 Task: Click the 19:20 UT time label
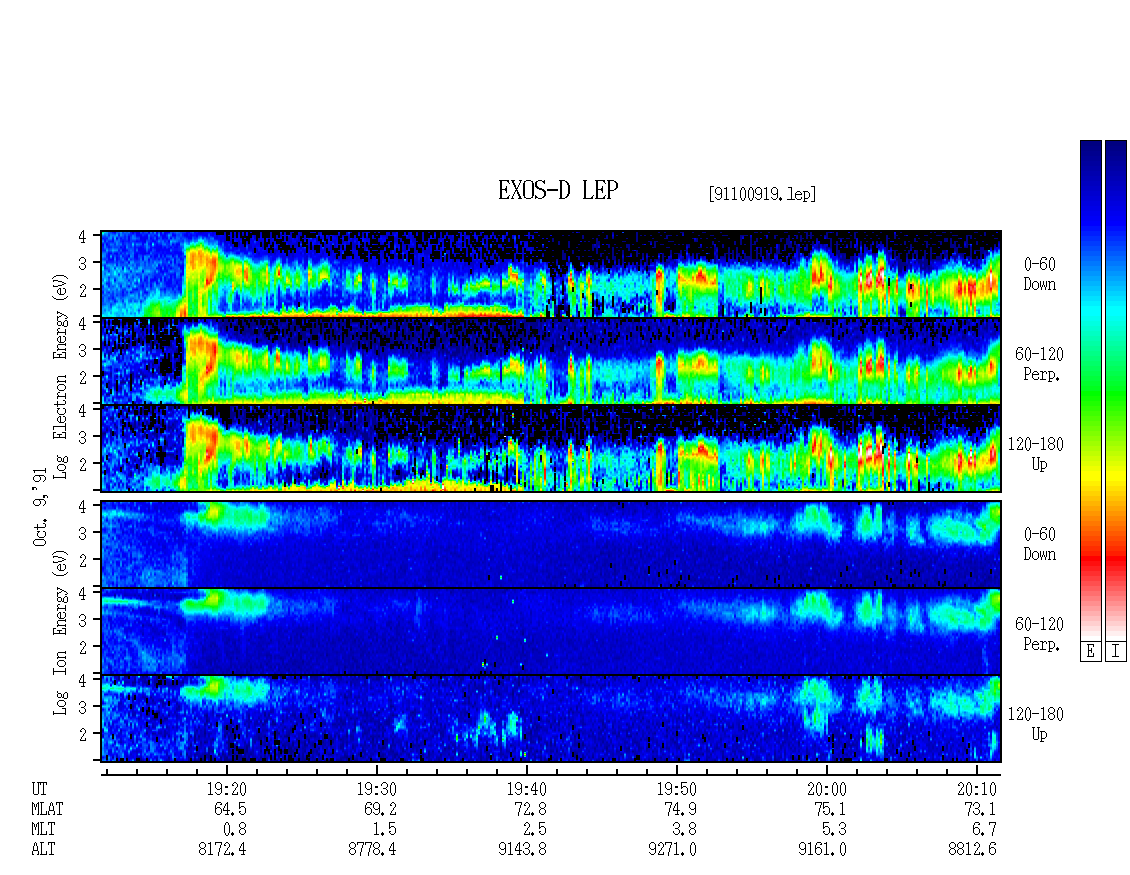point(227,789)
